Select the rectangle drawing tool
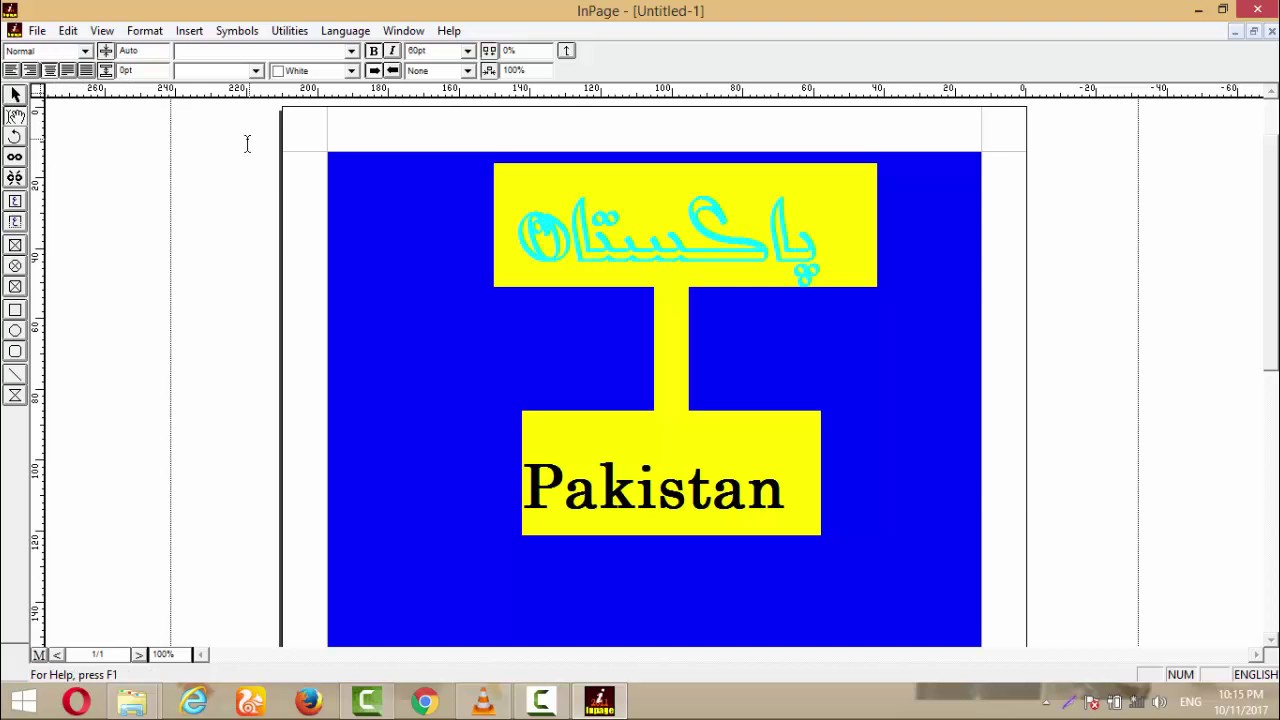The image size is (1280, 720). [15, 310]
